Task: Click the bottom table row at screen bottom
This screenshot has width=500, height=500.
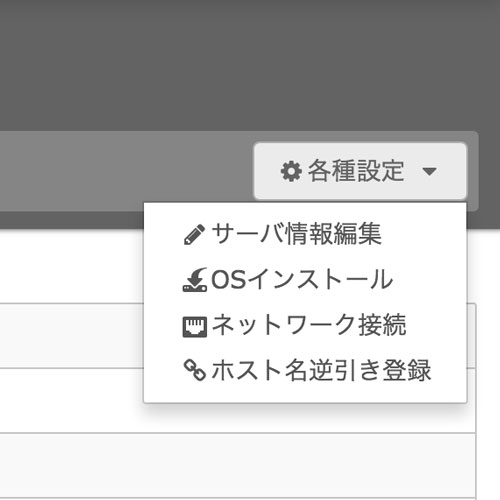Action: (x=237, y=499)
